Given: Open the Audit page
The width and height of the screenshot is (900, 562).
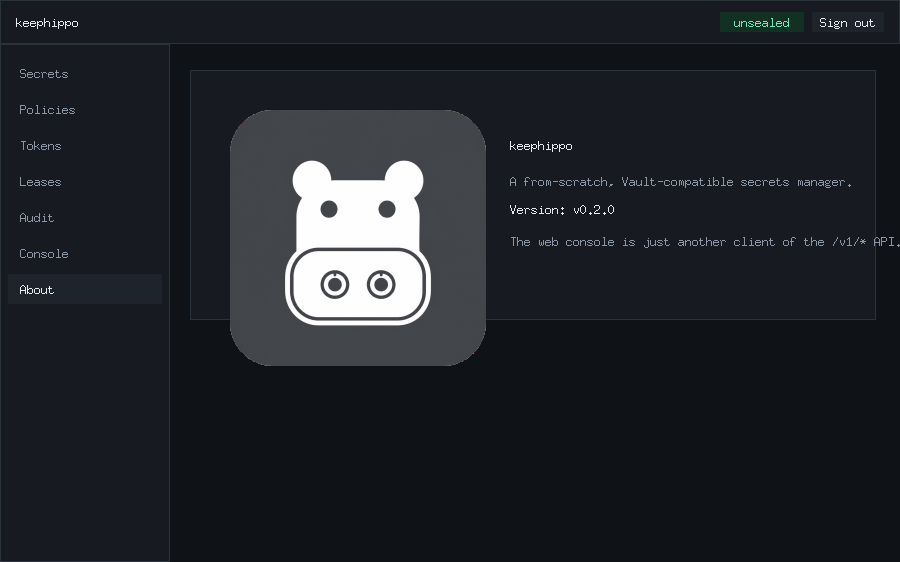Looking at the screenshot, I should [x=85, y=218].
